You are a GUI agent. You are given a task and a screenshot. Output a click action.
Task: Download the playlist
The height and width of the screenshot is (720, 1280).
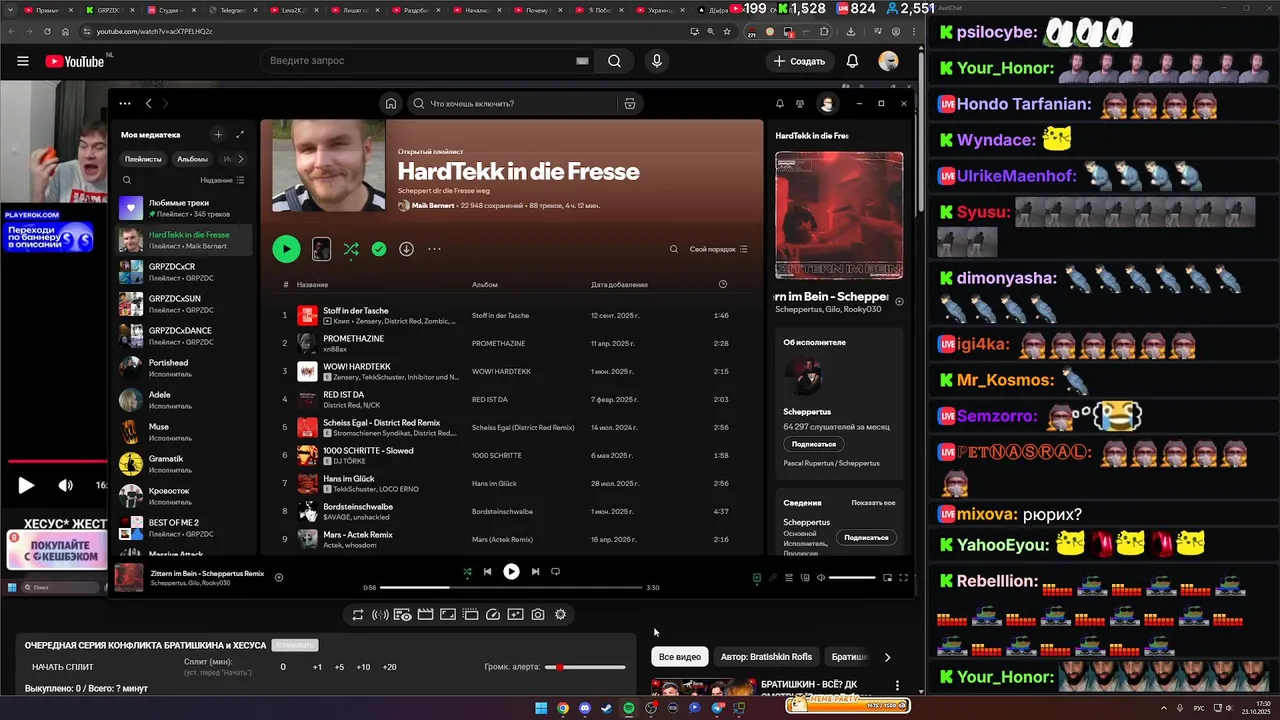pos(406,249)
